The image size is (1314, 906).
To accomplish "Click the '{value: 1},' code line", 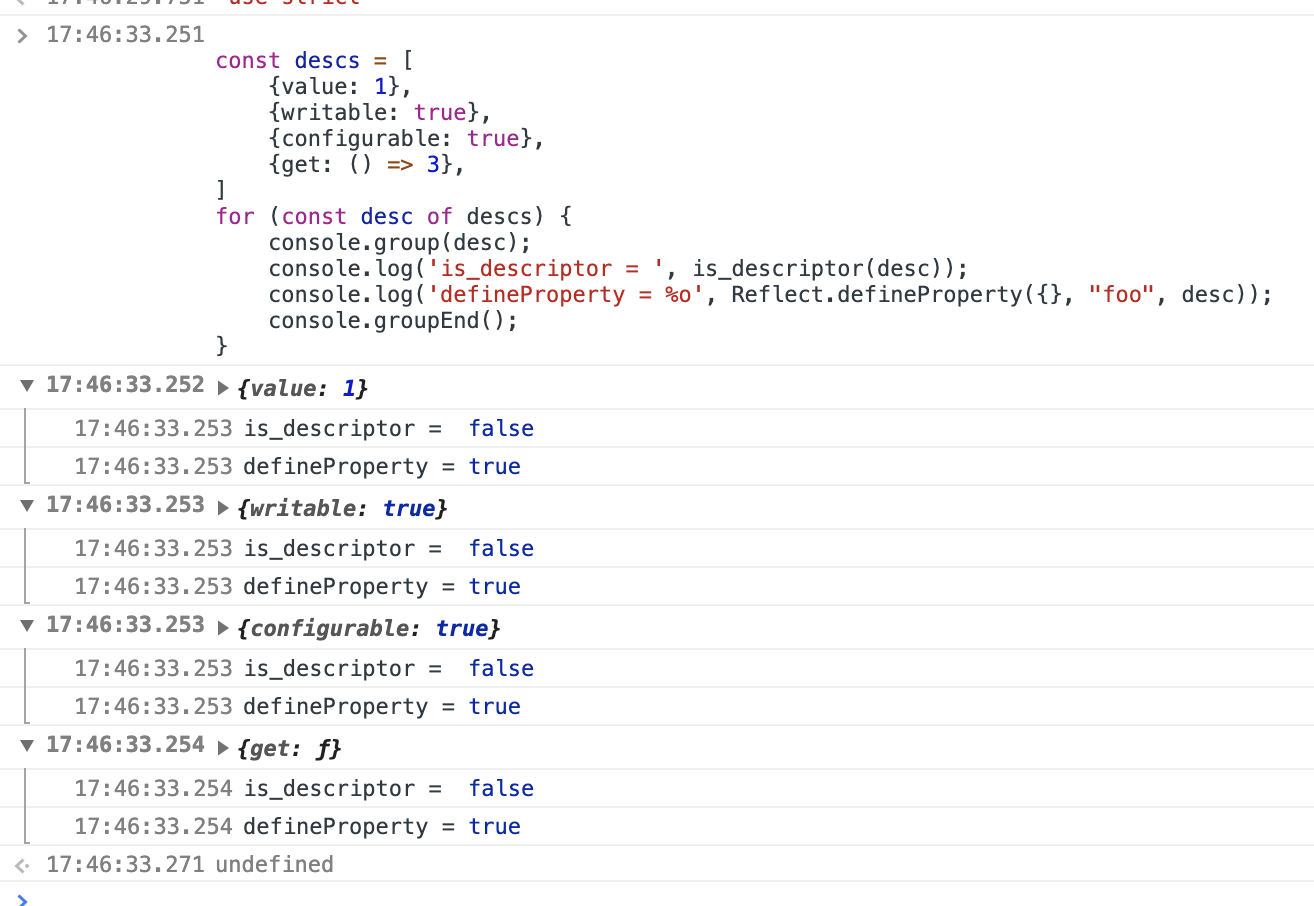I will pos(340,86).
